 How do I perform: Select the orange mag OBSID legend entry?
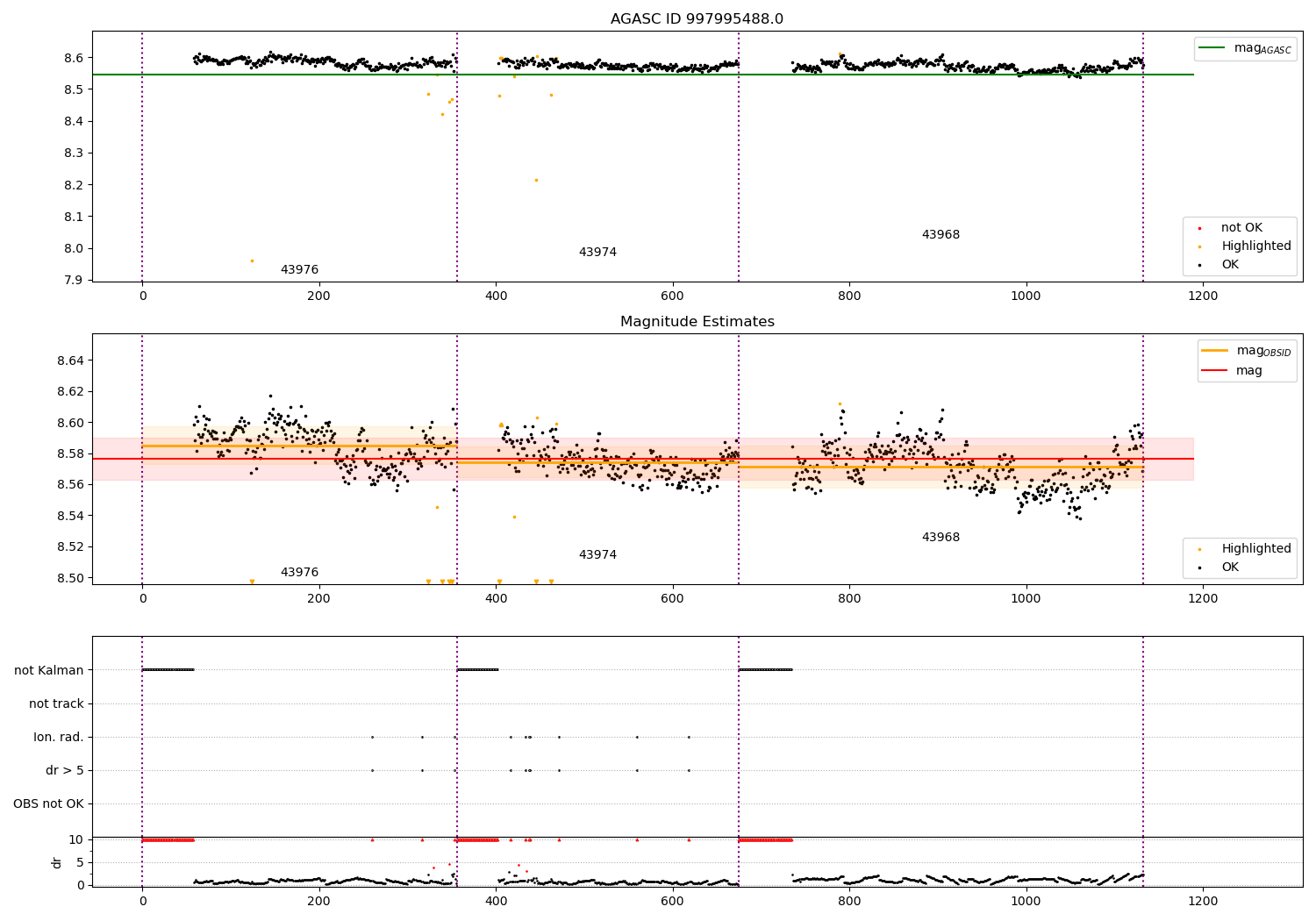[x=1247, y=351]
